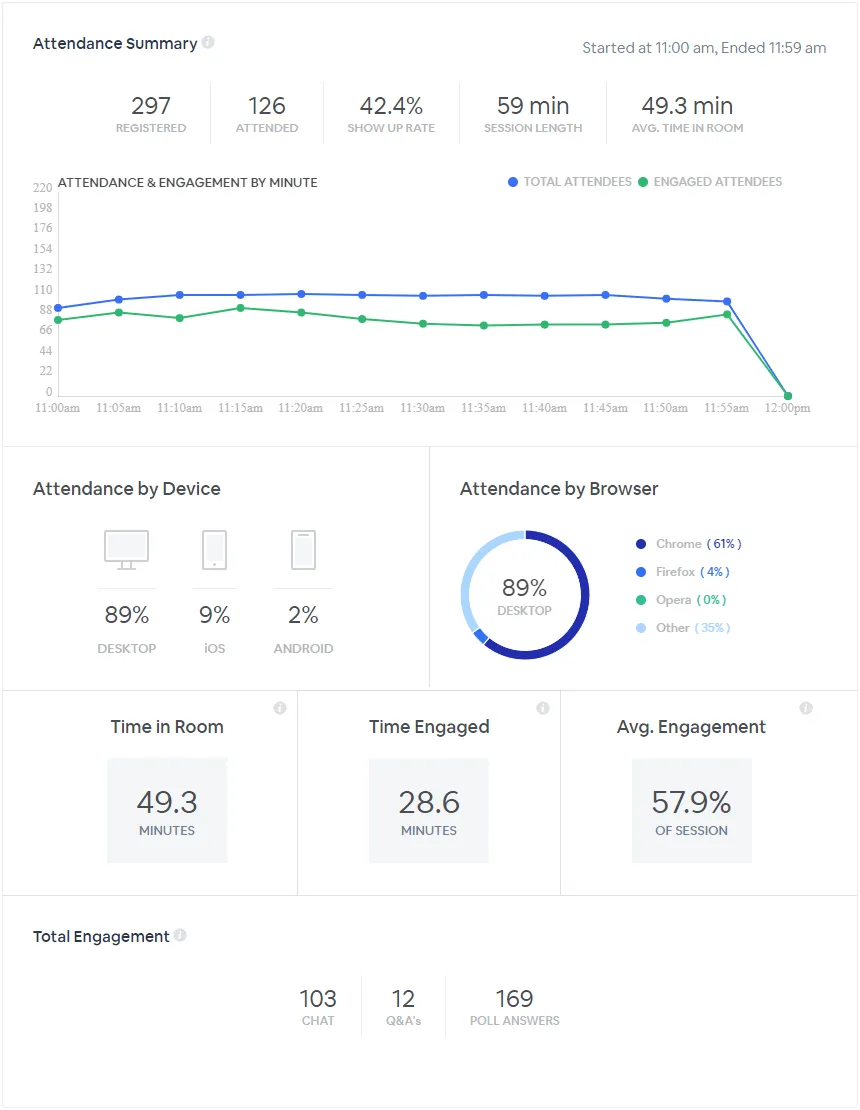The height and width of the screenshot is (1110, 860).
Task: Click the 57.9% Of Session value box
Action: (692, 811)
